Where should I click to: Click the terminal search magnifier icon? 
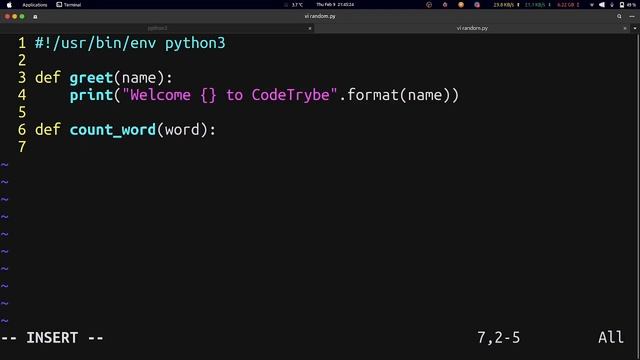(619, 16)
